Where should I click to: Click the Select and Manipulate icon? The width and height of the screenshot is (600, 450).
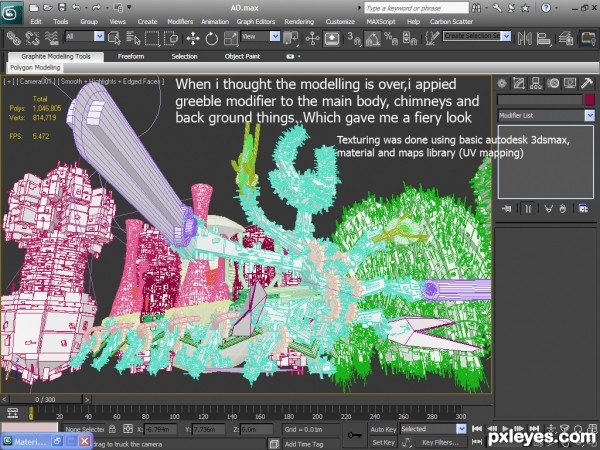coord(312,38)
